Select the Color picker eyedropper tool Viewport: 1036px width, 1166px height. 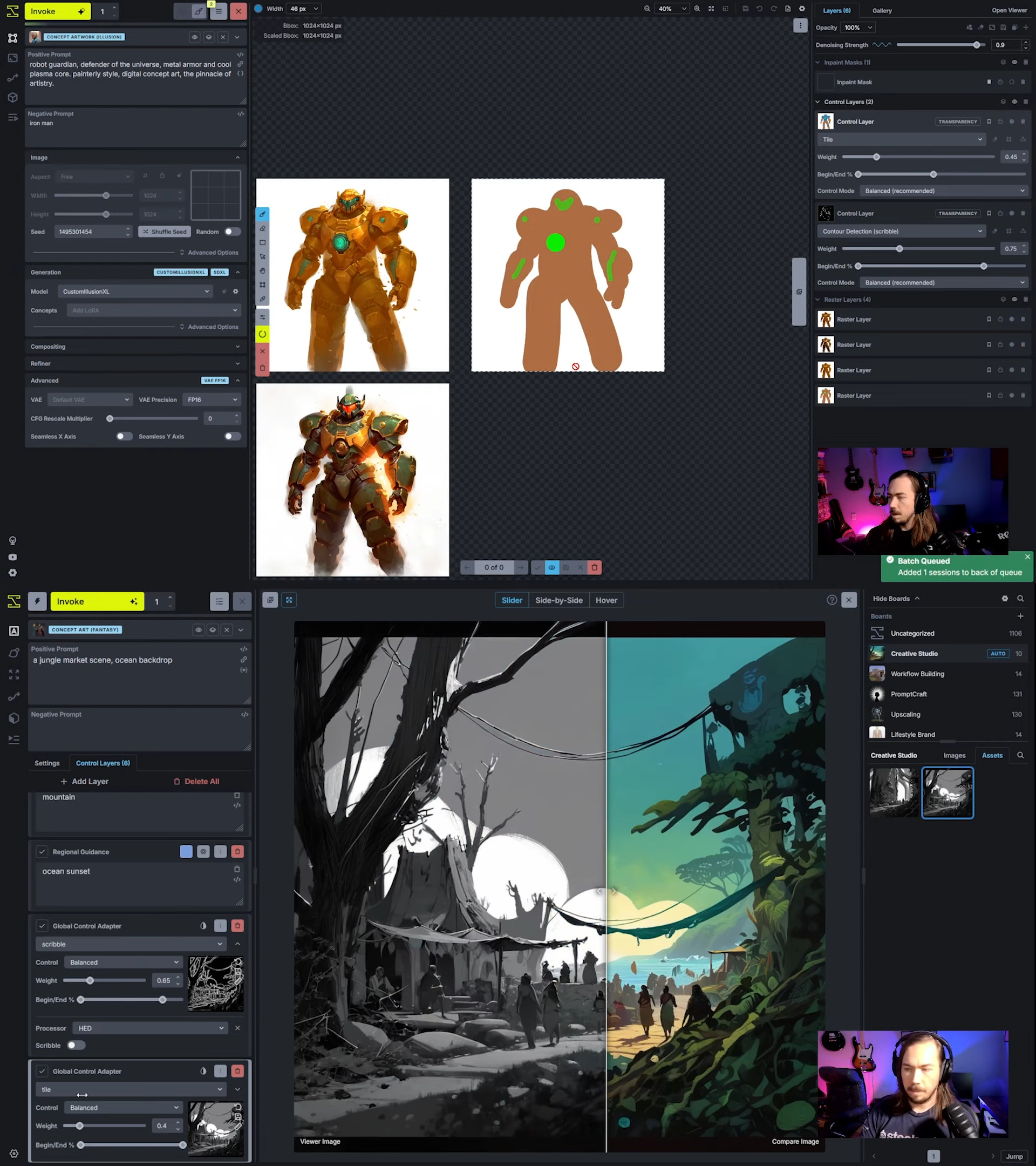pyautogui.click(x=262, y=299)
